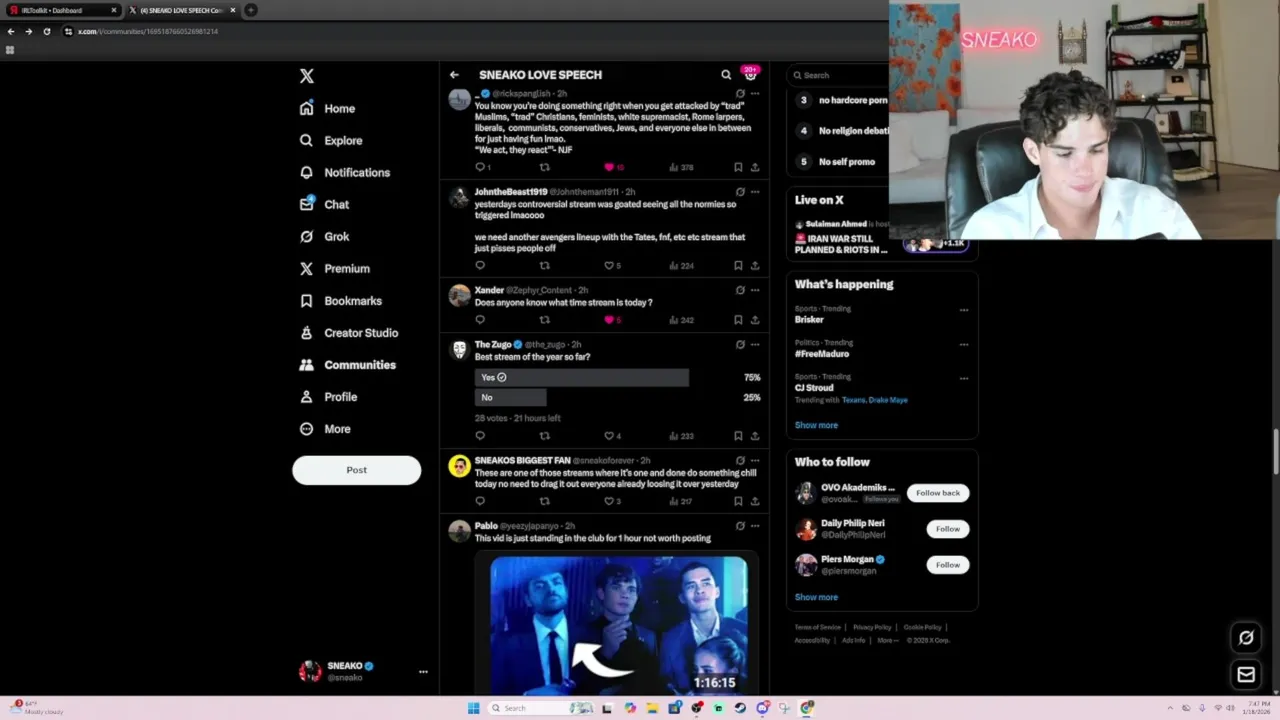Click the X logo in sidebar
The image size is (1280, 720).
click(x=307, y=76)
